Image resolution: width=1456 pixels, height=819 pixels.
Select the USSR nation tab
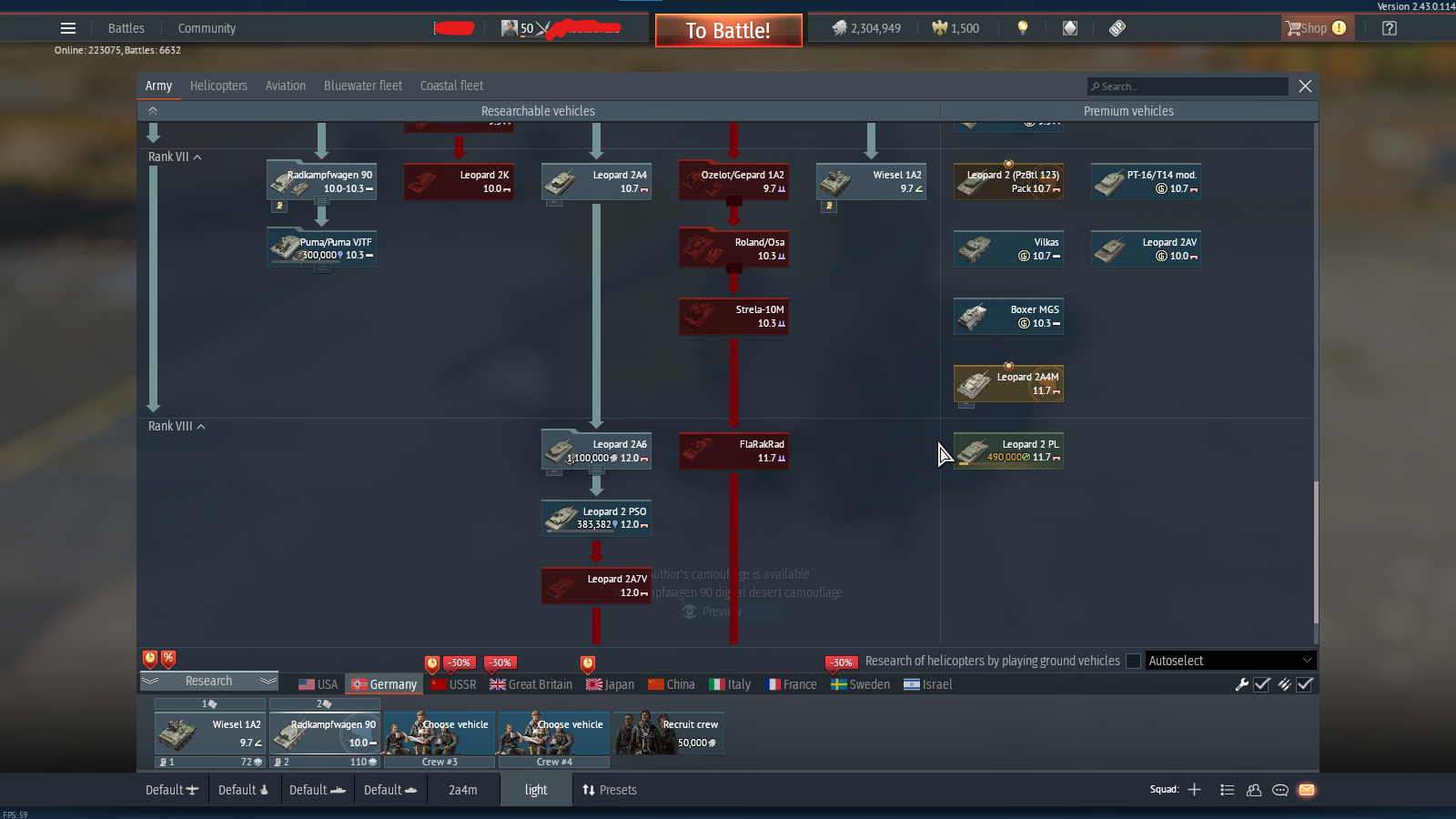tap(454, 684)
